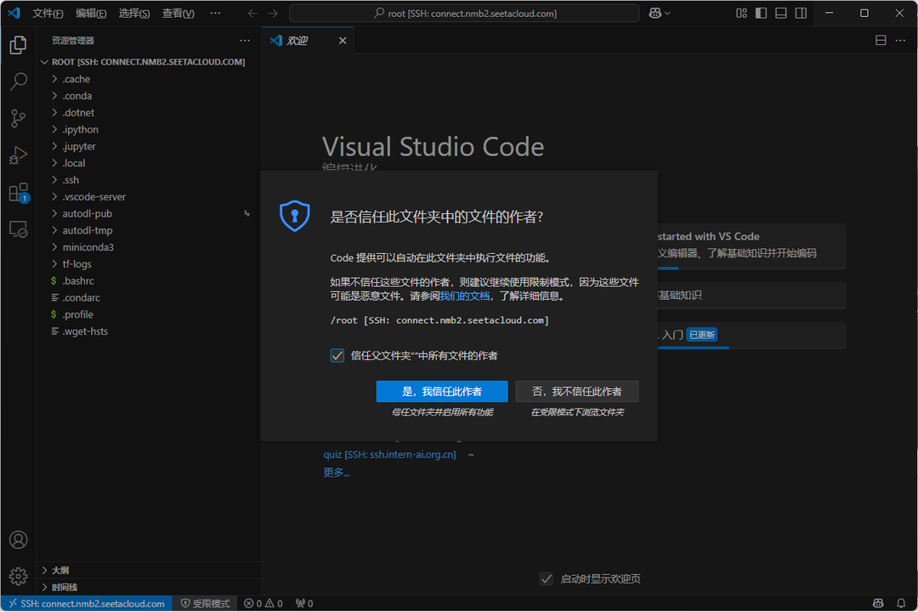918x612 pixels.
Task: Expand the .cache folder
Action: click(149, 79)
